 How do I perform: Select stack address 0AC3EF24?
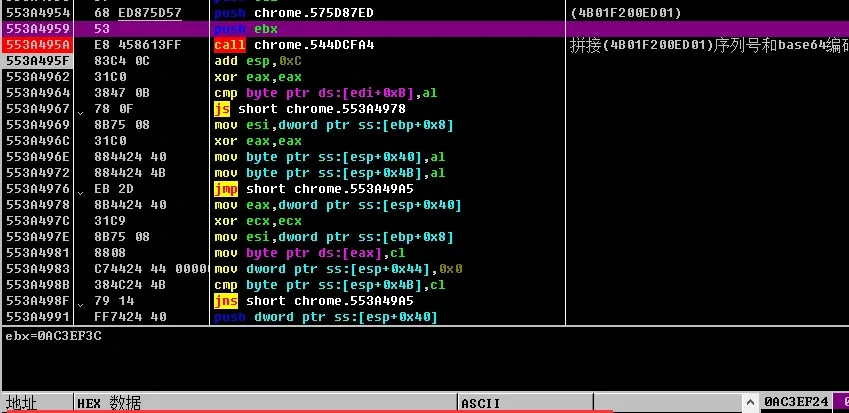coord(796,402)
